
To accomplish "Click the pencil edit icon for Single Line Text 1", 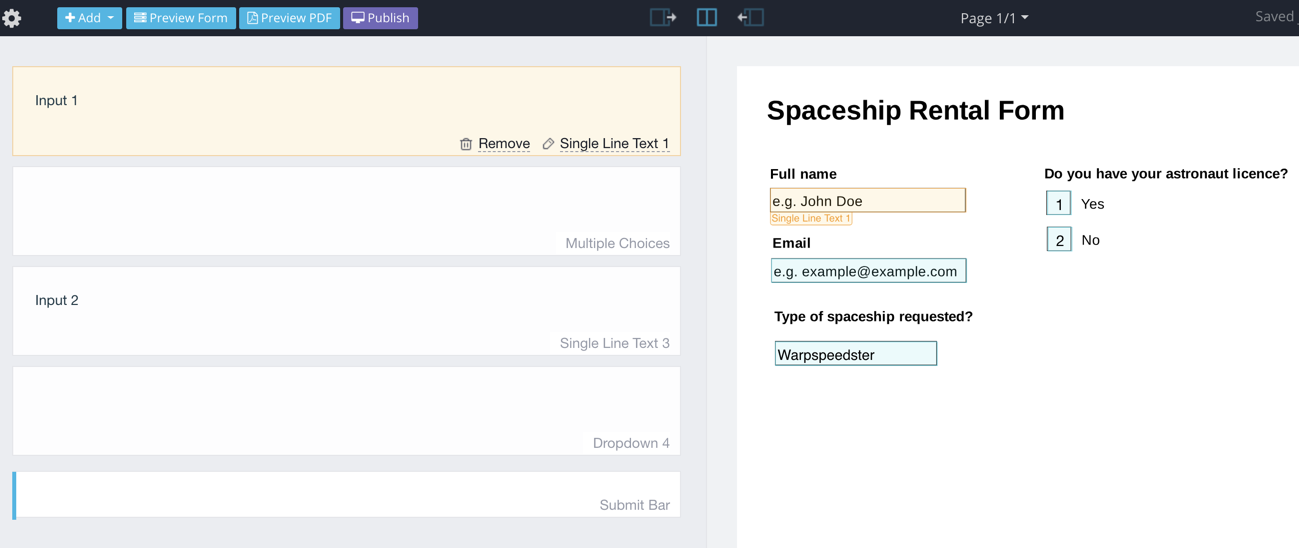I will (548, 144).
